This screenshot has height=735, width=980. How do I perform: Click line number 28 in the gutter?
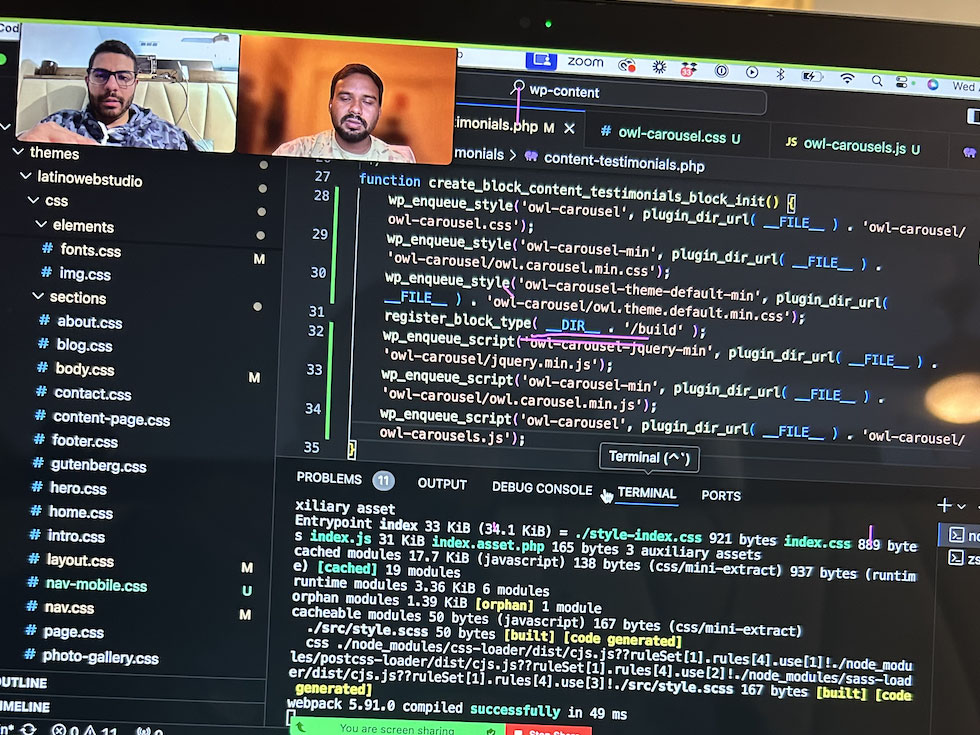click(322, 195)
